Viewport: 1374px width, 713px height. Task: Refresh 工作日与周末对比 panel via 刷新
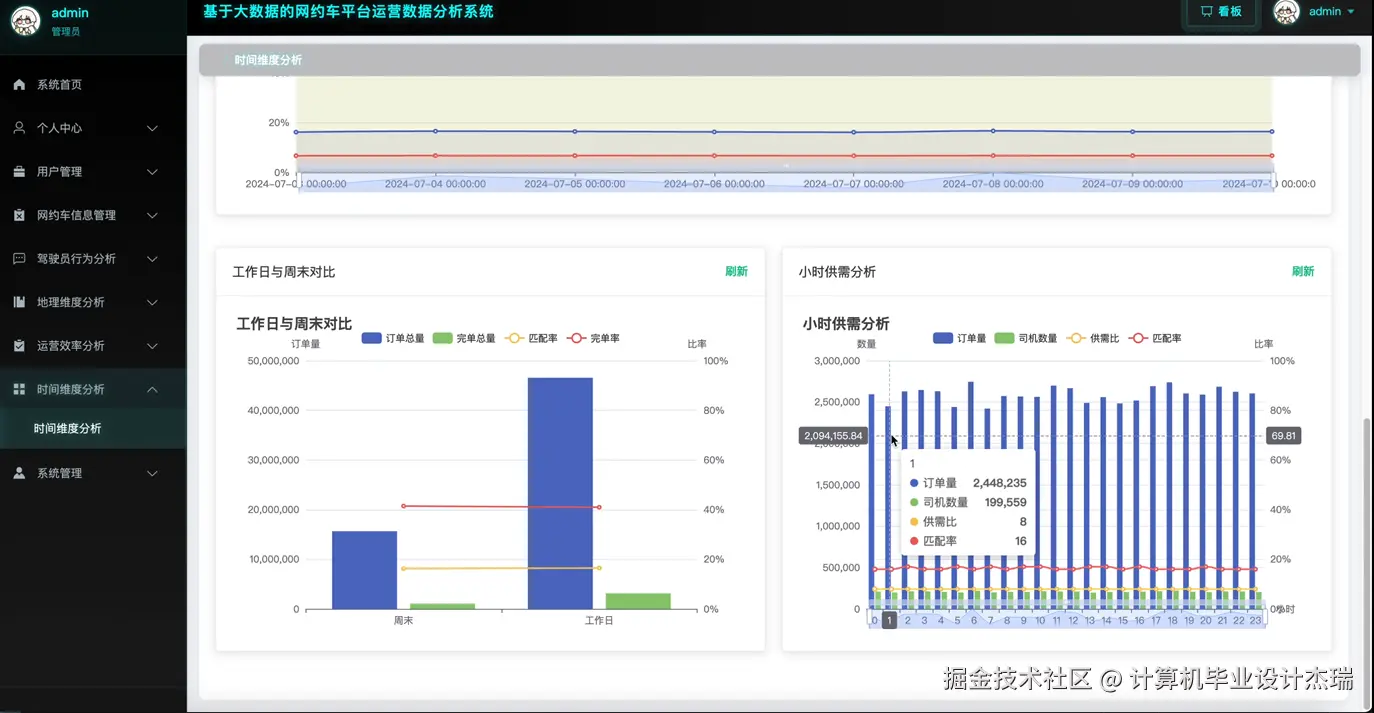pyautogui.click(x=736, y=271)
